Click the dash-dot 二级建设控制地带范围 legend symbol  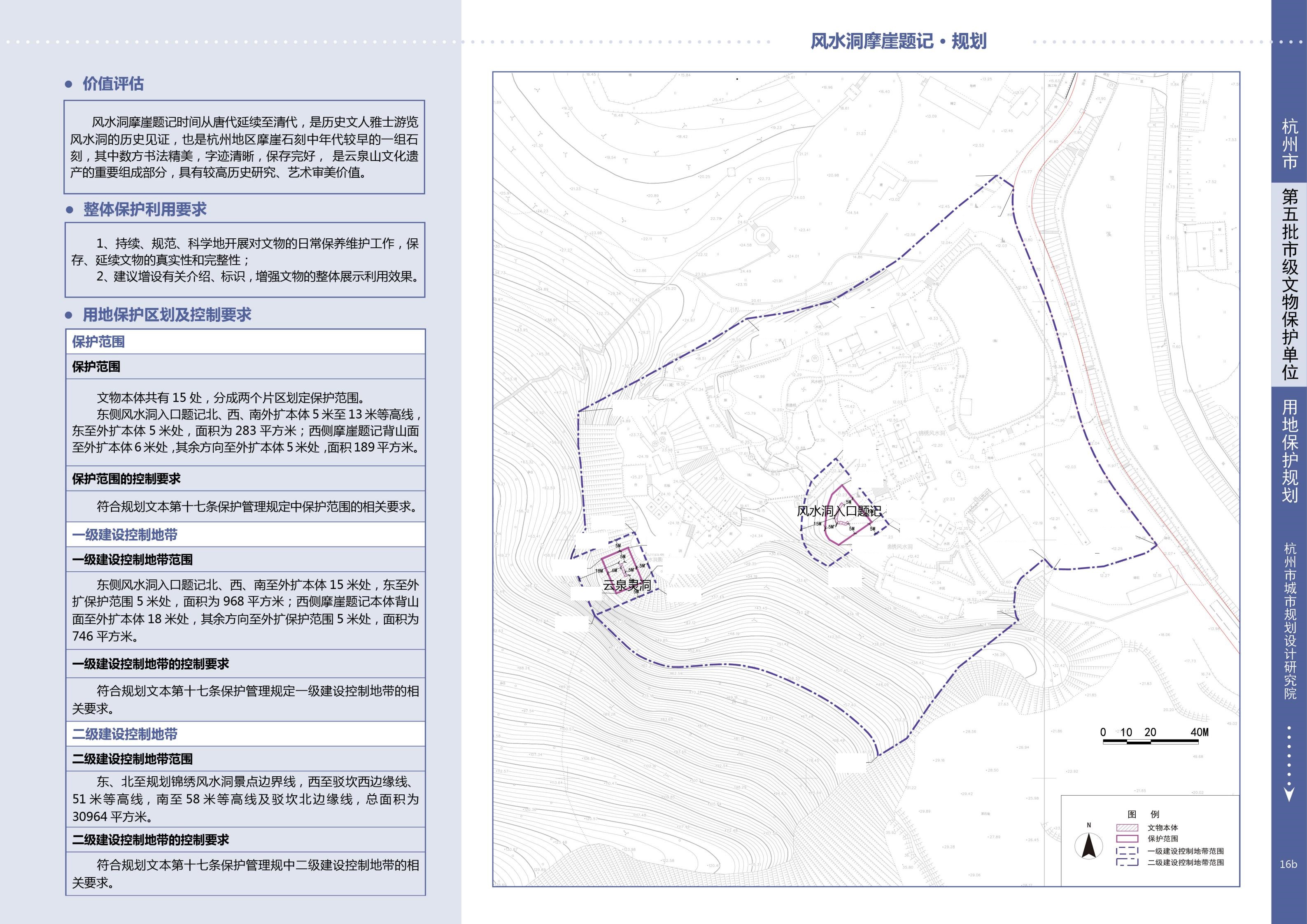pyautogui.click(x=1127, y=863)
